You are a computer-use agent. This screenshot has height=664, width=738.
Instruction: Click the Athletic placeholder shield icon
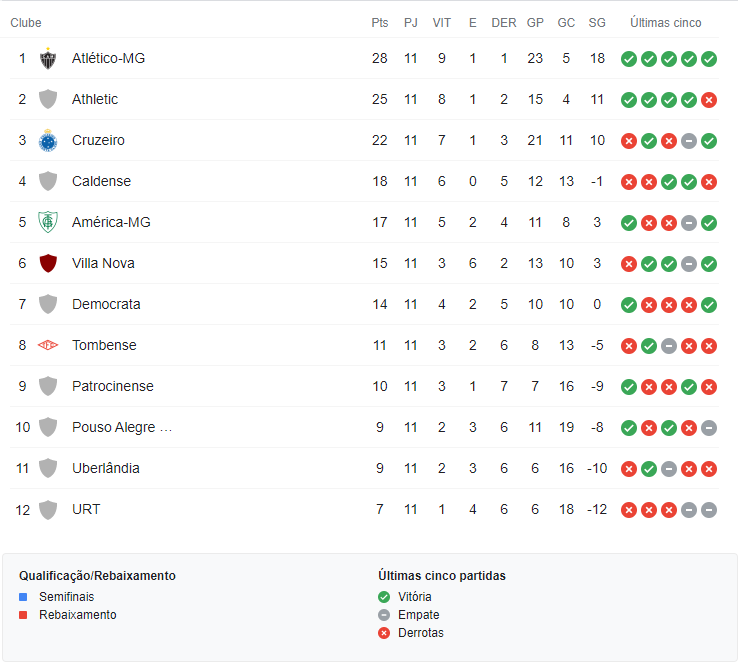tap(48, 100)
